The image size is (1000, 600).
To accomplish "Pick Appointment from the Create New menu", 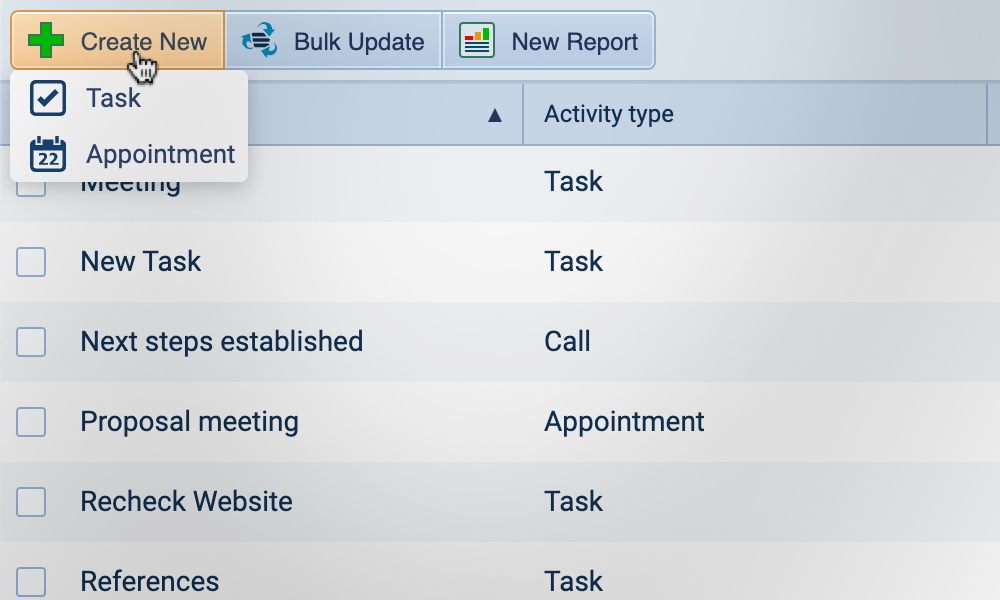I will (x=160, y=154).
